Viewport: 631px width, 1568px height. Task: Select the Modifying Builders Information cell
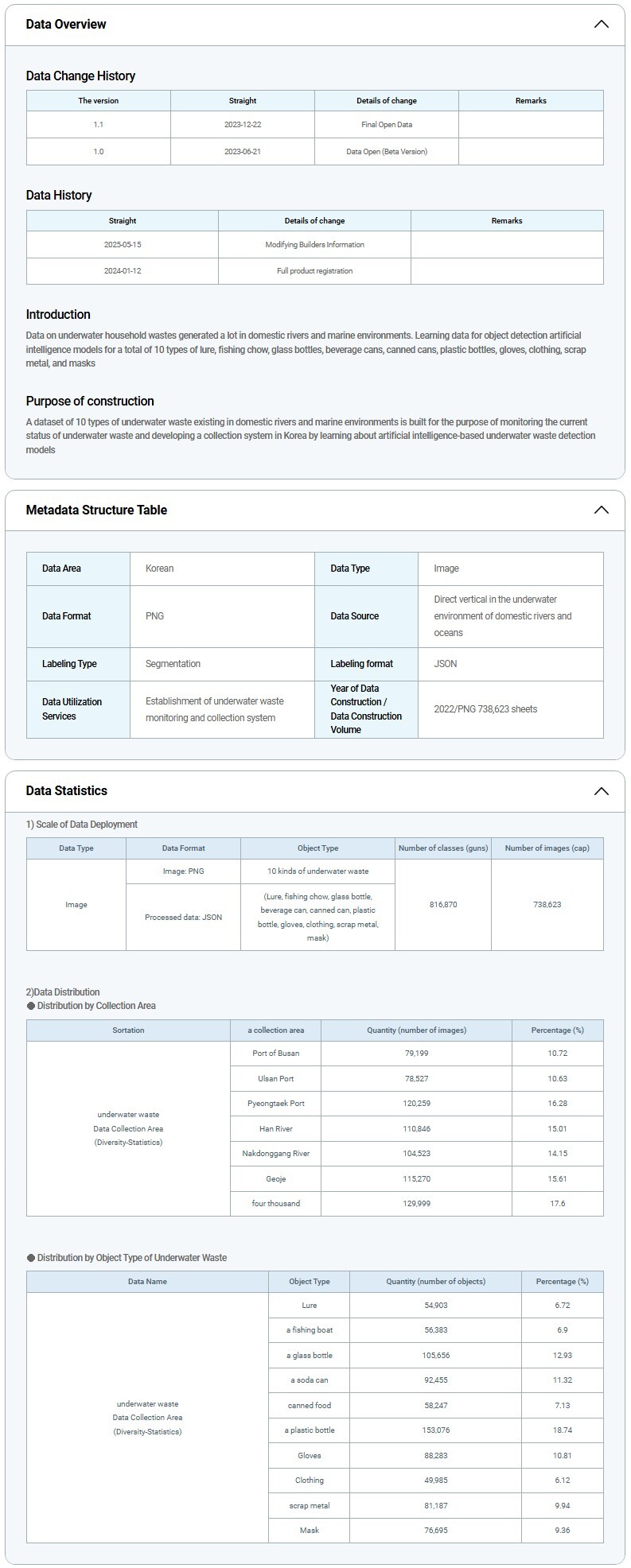(314, 244)
